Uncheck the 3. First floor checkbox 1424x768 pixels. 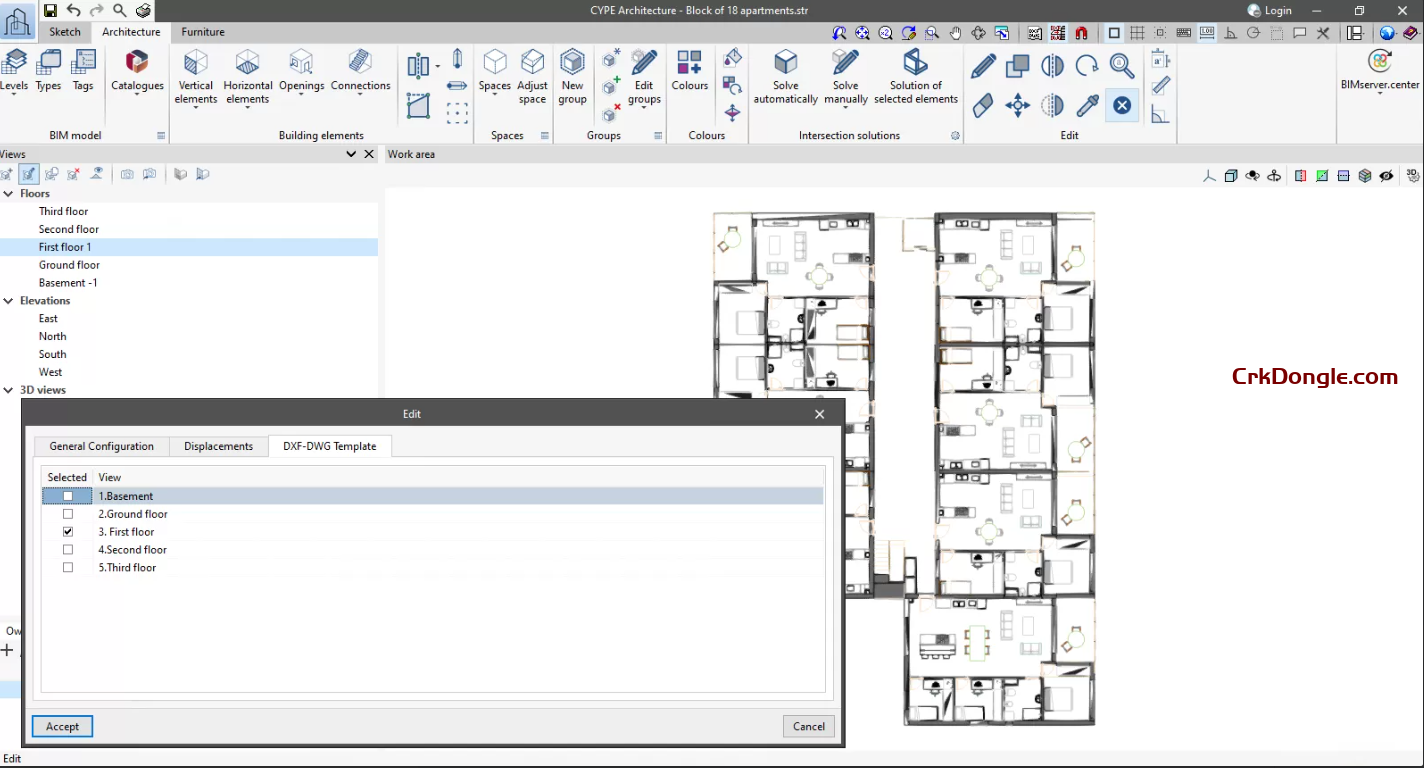(x=67, y=531)
